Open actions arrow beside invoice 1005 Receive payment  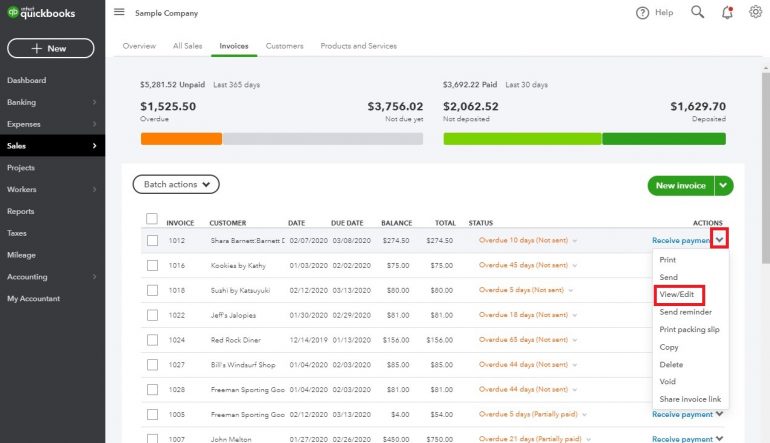(x=719, y=414)
